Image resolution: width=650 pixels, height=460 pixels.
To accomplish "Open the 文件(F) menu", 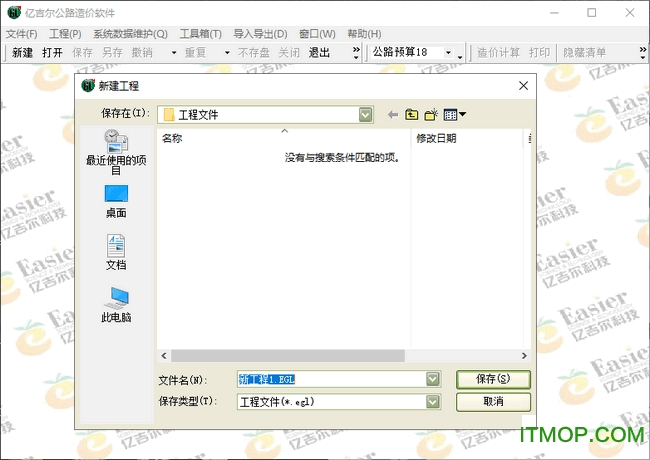I will 21,34.
